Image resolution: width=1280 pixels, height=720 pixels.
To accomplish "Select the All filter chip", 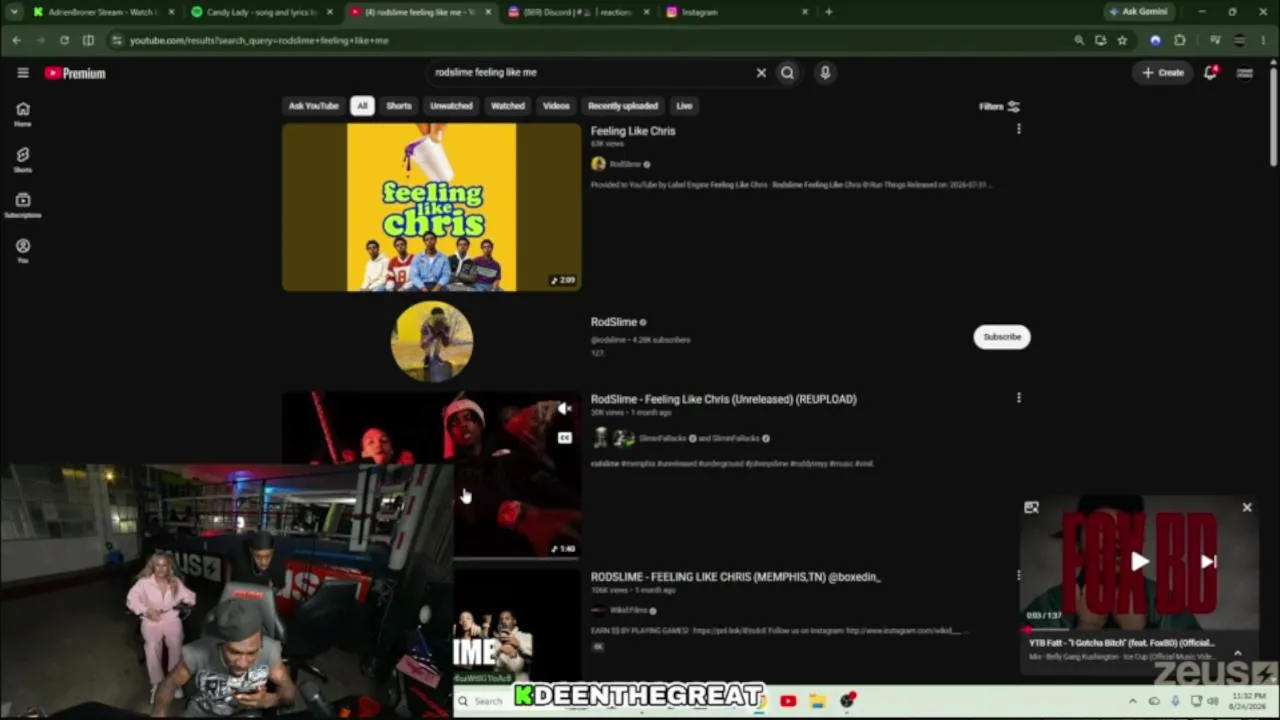I will click(362, 106).
